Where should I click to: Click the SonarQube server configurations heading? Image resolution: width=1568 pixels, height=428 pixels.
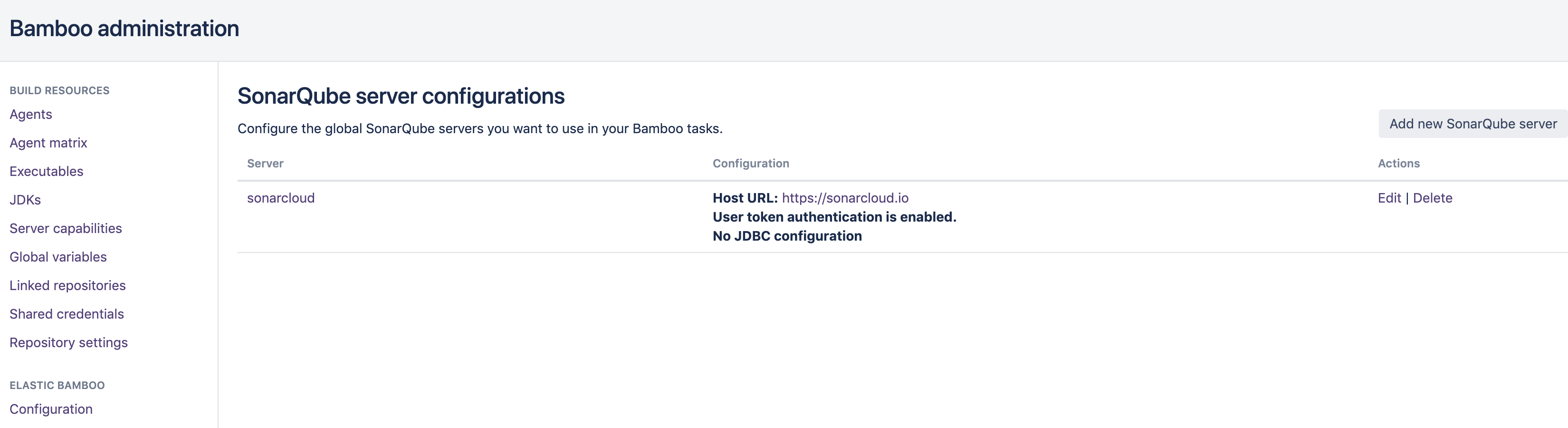401,96
